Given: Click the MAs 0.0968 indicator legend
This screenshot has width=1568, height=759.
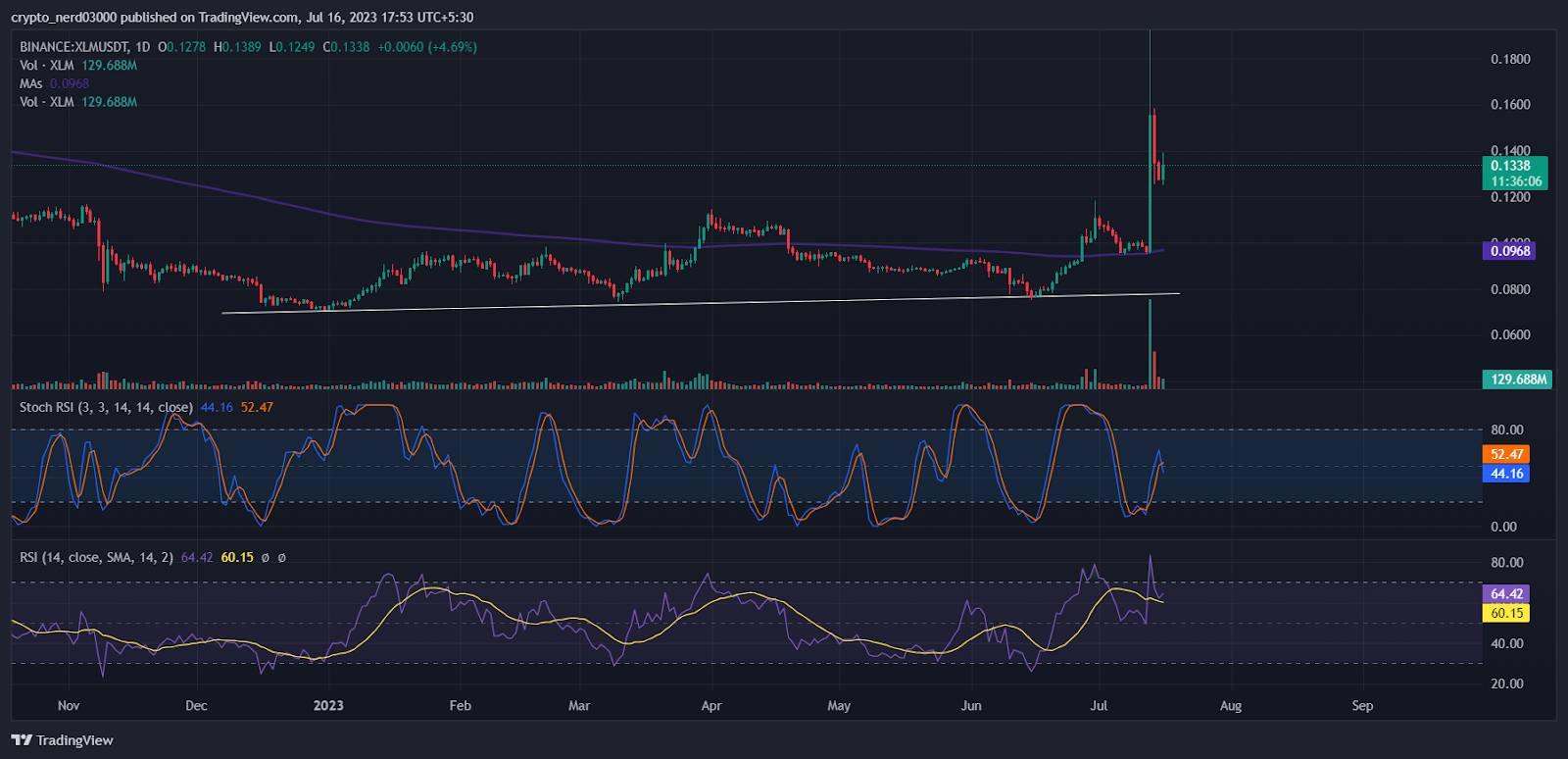Looking at the screenshot, I should coord(54,83).
